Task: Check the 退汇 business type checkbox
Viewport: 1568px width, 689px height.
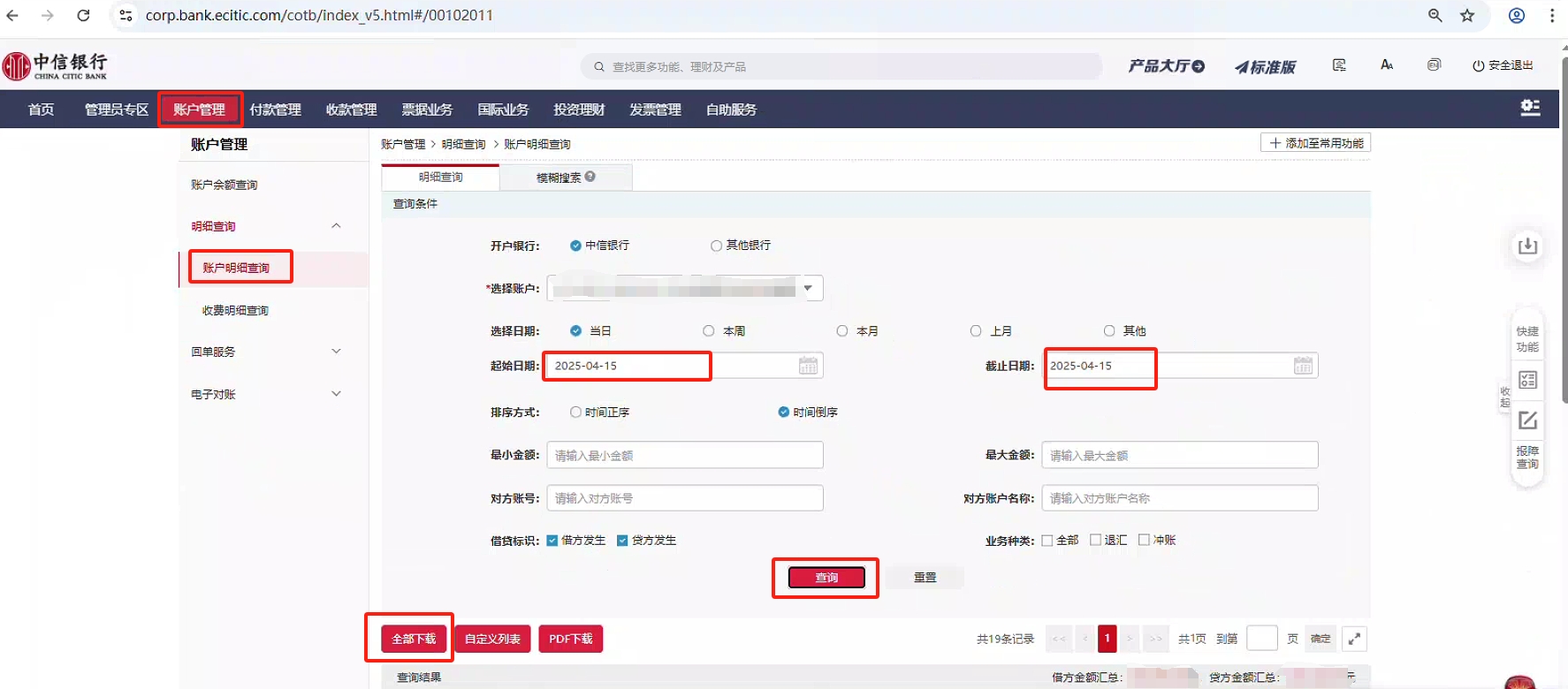Action: [1096, 540]
